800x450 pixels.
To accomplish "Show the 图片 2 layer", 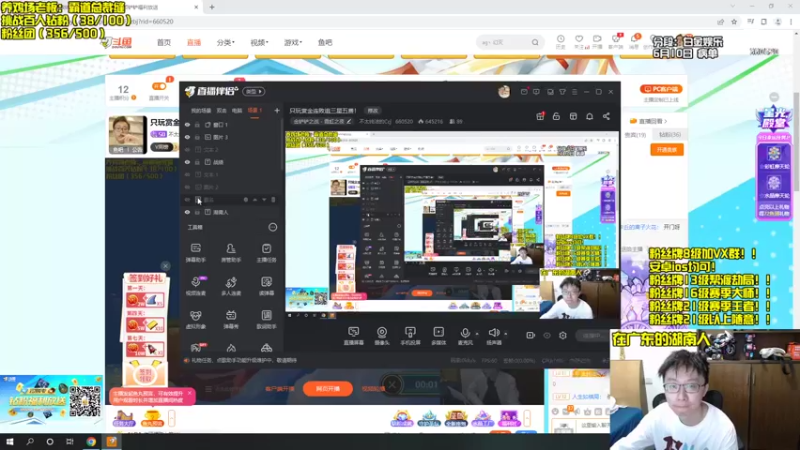I will (x=187, y=187).
